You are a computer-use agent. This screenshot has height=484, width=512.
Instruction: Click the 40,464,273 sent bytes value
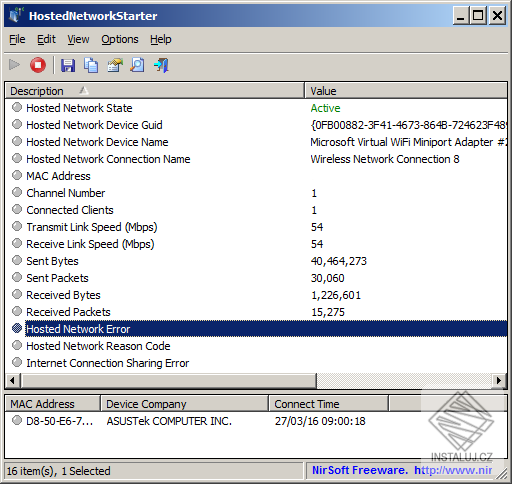[339, 261]
